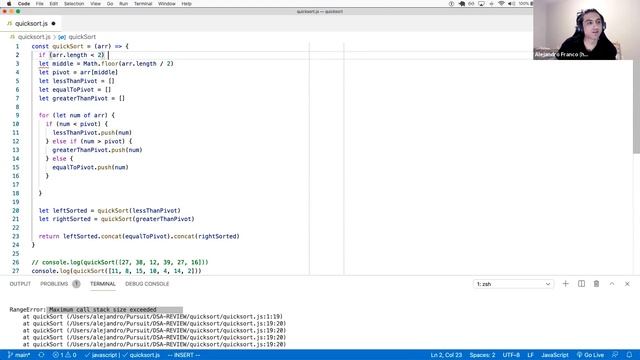Open the Terminal menu in menu bar
The width and height of the screenshot is (640, 360).
[143, 4]
